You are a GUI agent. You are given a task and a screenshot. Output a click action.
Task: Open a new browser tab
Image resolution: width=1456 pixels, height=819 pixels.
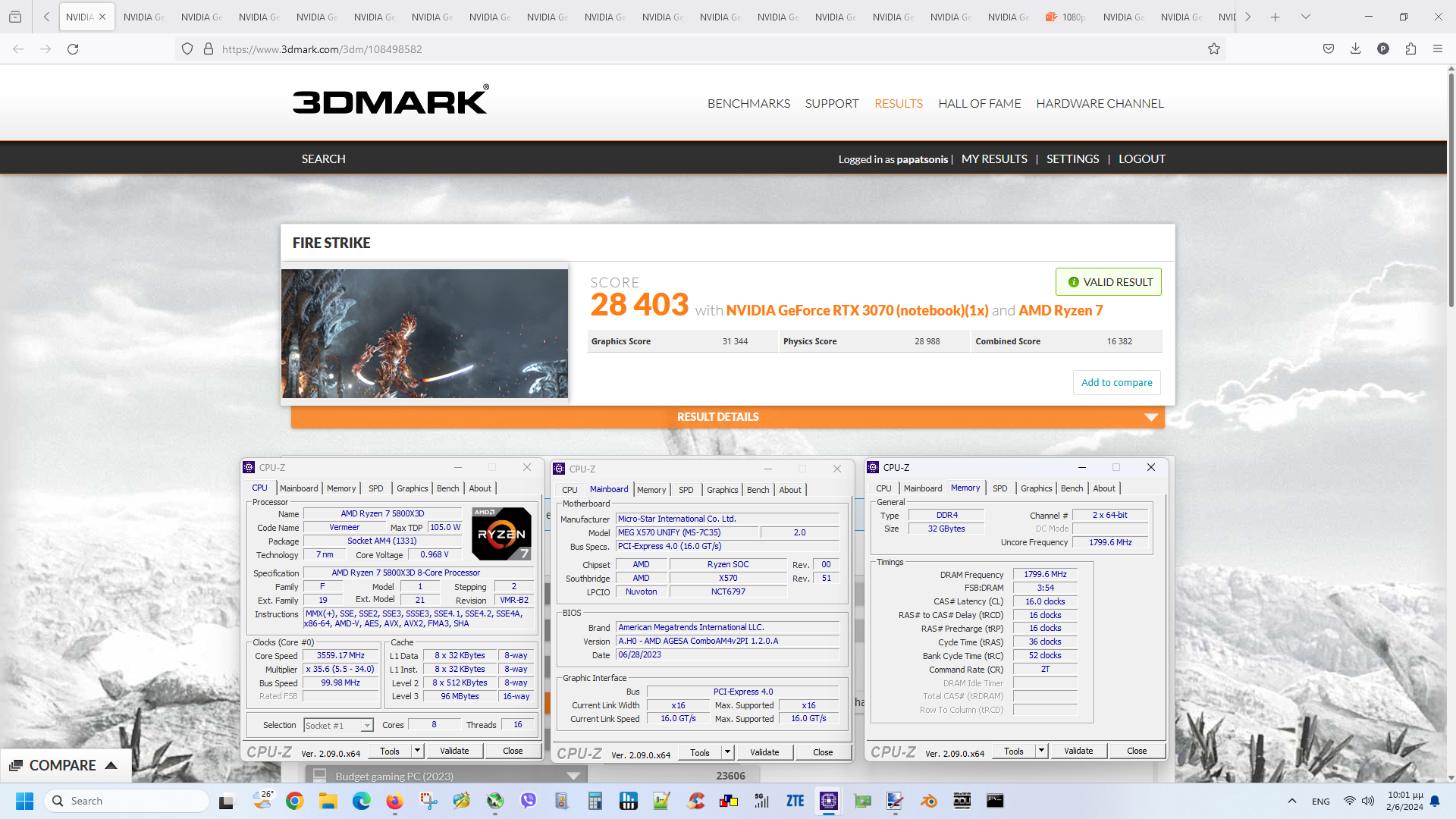tap(1276, 17)
